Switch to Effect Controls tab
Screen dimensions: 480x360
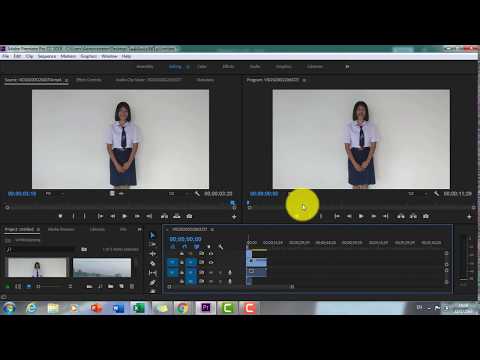[x=89, y=80]
